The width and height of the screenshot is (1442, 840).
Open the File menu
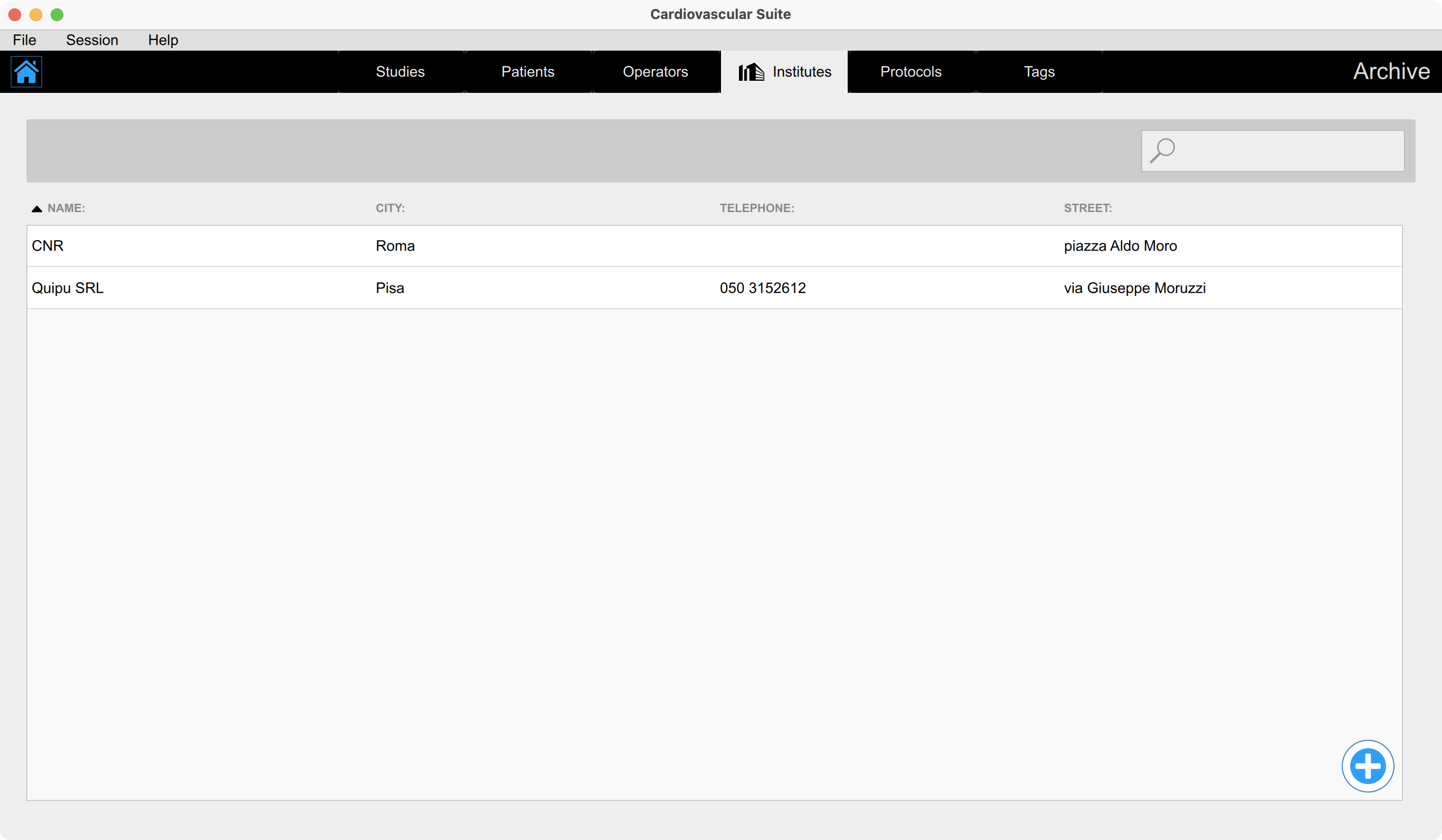(x=25, y=40)
